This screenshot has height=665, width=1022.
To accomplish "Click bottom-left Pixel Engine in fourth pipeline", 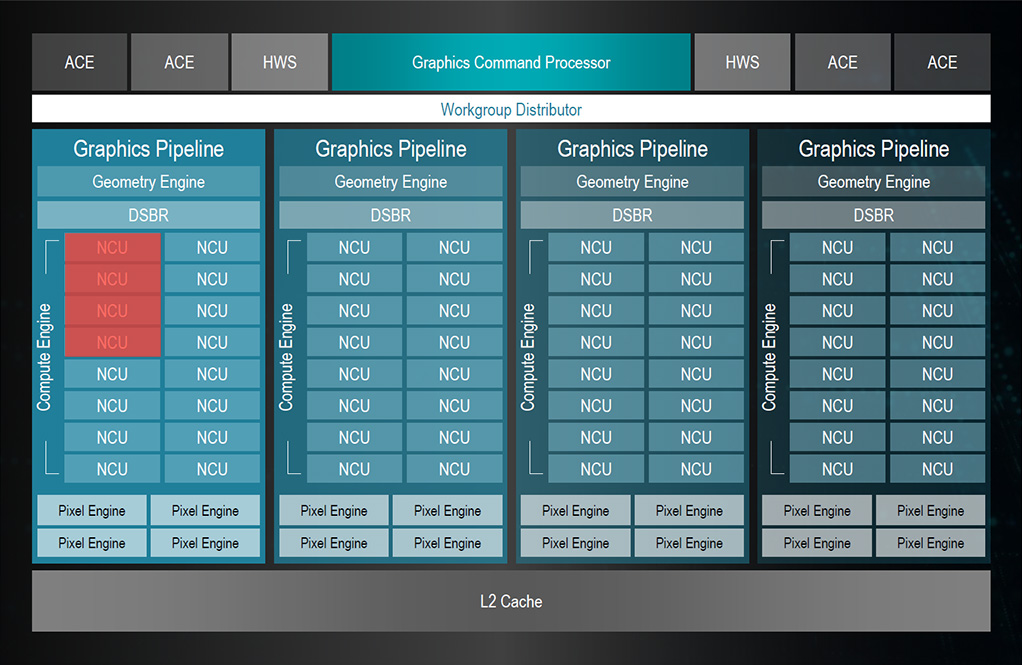I will 817,542.
